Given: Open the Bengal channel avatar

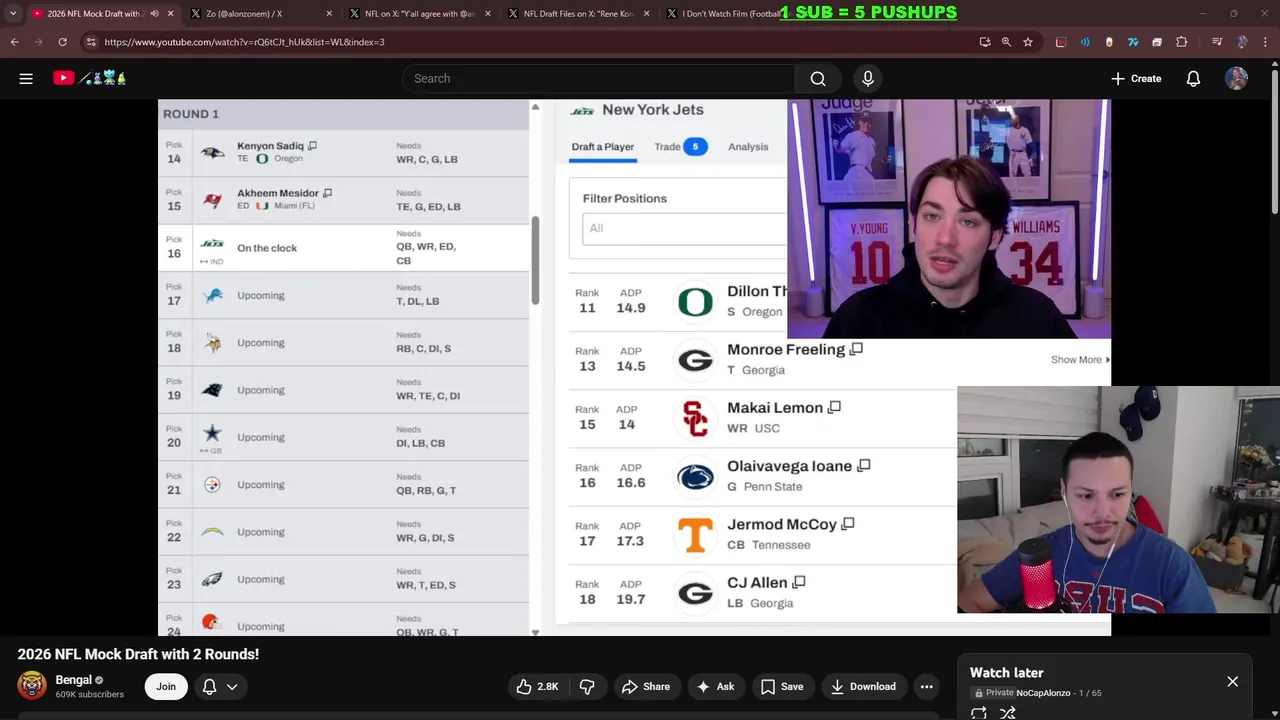Looking at the screenshot, I should pos(32,685).
